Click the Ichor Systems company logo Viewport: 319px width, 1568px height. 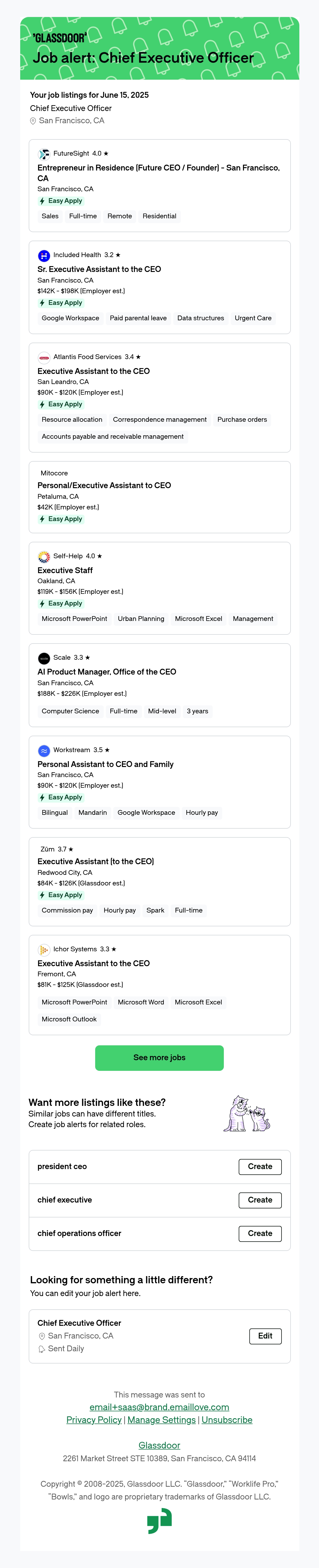click(44, 949)
